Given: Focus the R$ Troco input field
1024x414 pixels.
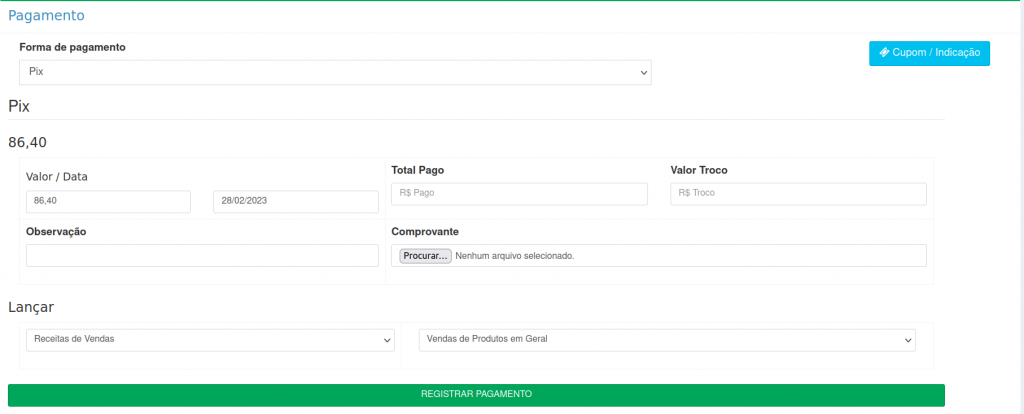Looking at the screenshot, I should 797,194.
